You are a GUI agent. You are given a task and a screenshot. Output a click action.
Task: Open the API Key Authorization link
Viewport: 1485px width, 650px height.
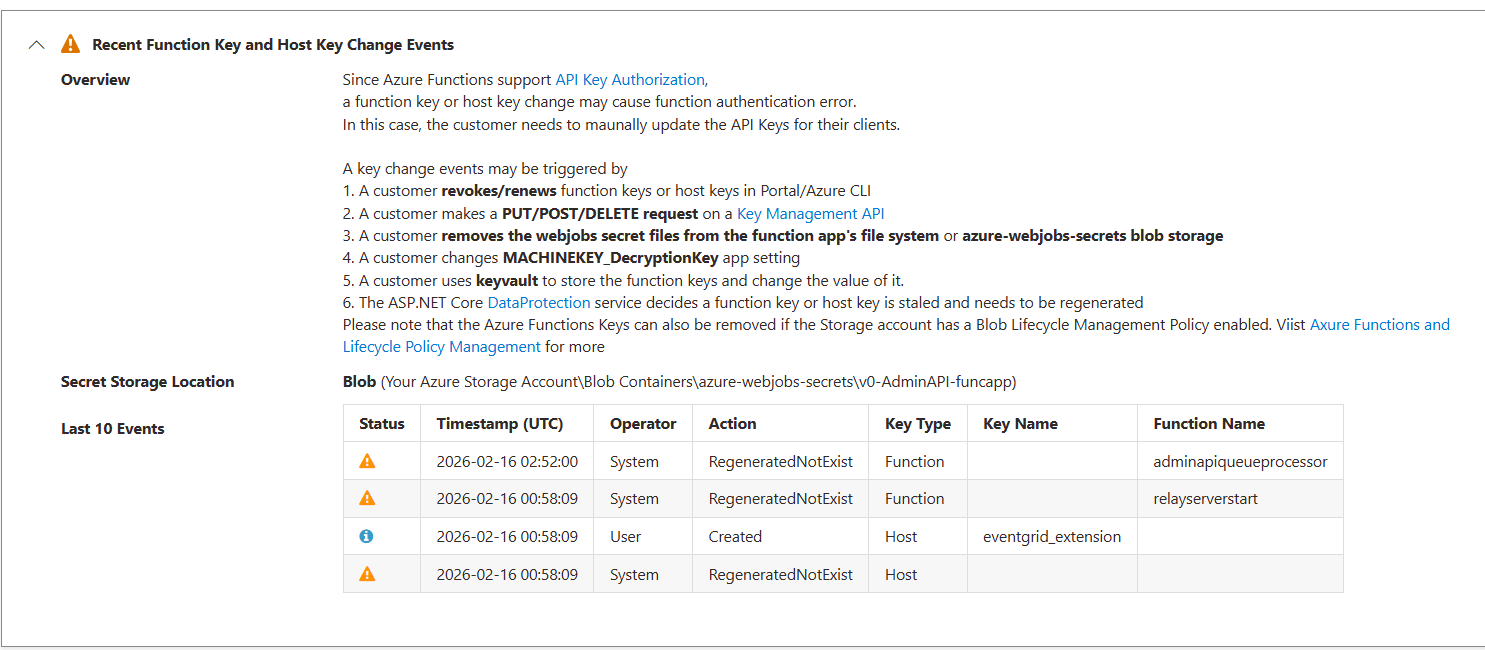click(x=630, y=80)
